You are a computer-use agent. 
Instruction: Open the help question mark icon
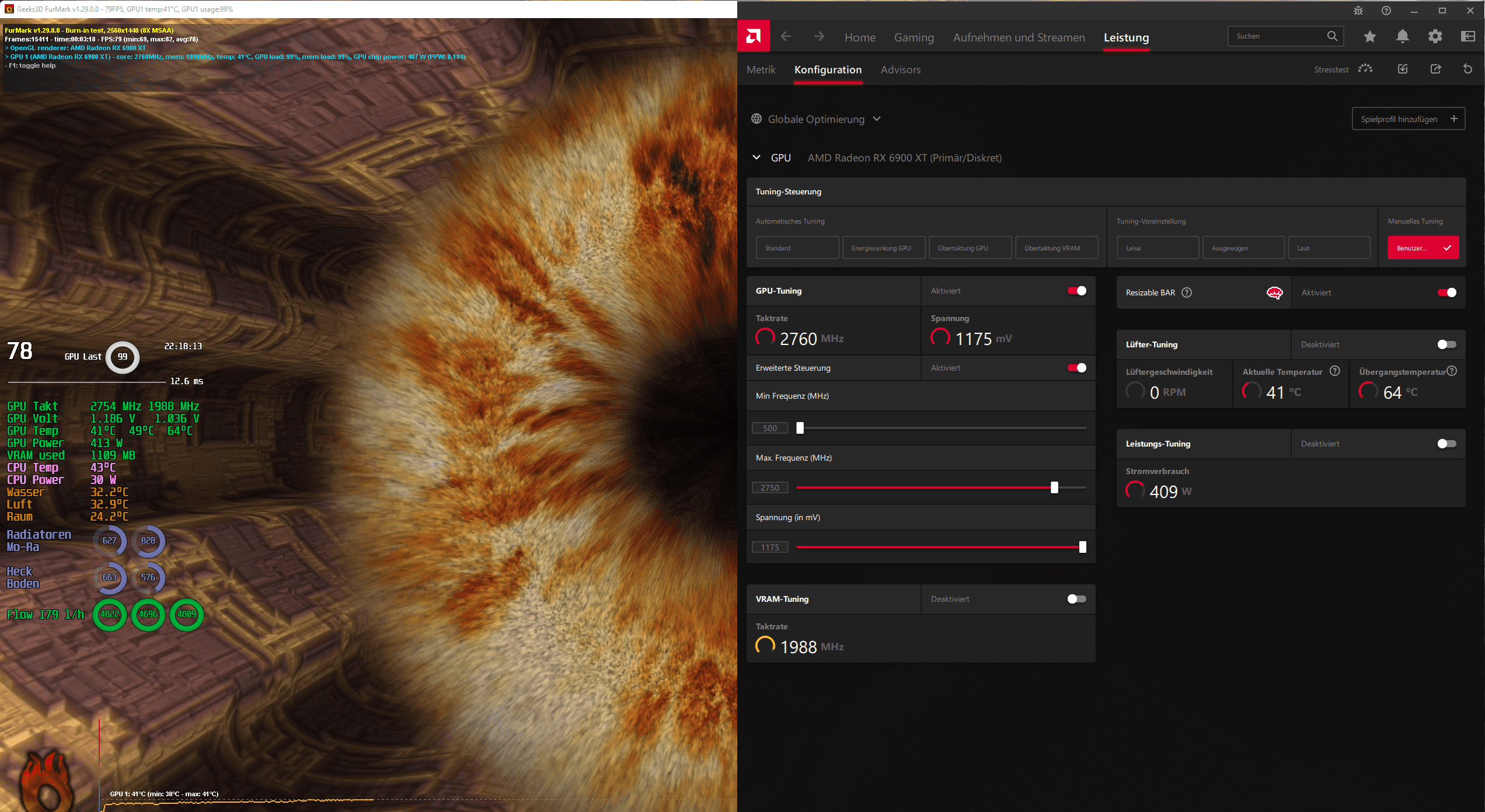tap(1386, 11)
